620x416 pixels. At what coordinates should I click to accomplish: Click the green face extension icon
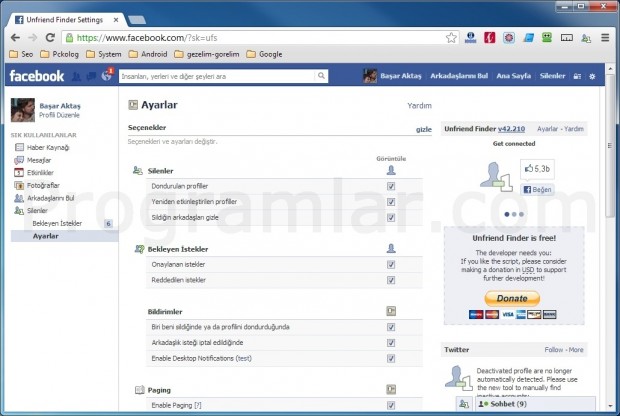pyautogui.click(x=547, y=38)
